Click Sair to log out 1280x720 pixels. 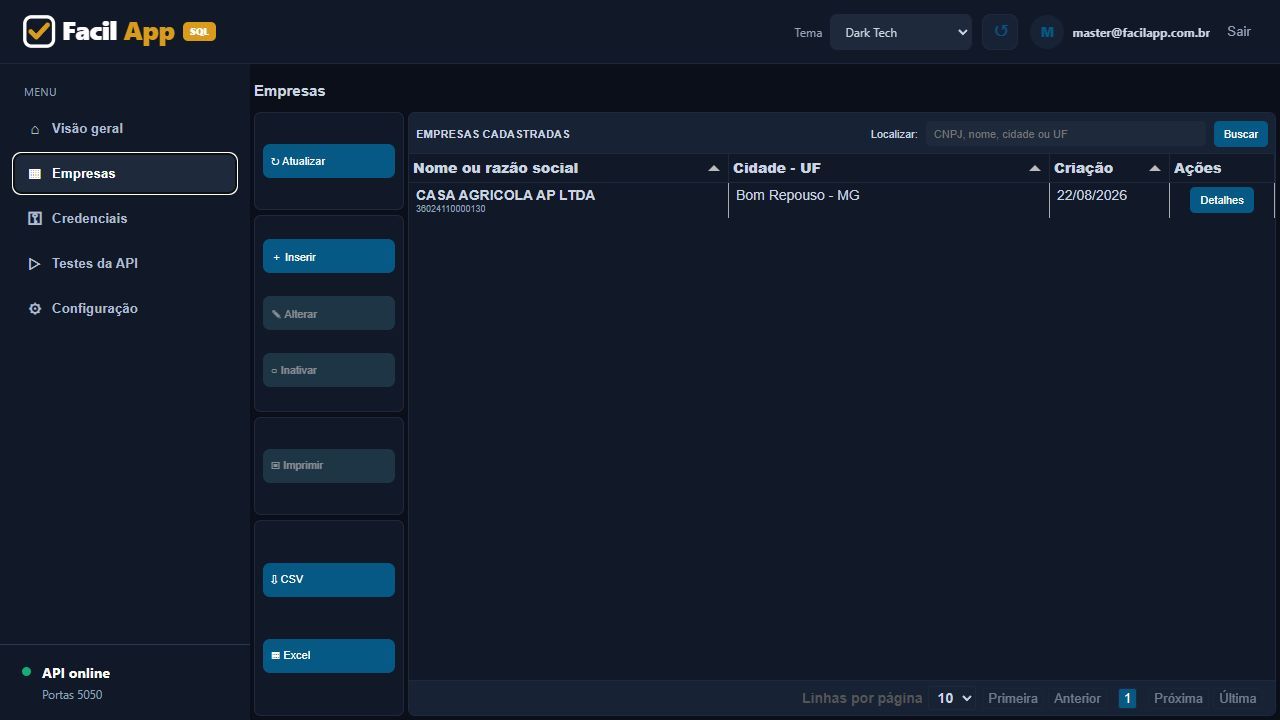point(1239,31)
